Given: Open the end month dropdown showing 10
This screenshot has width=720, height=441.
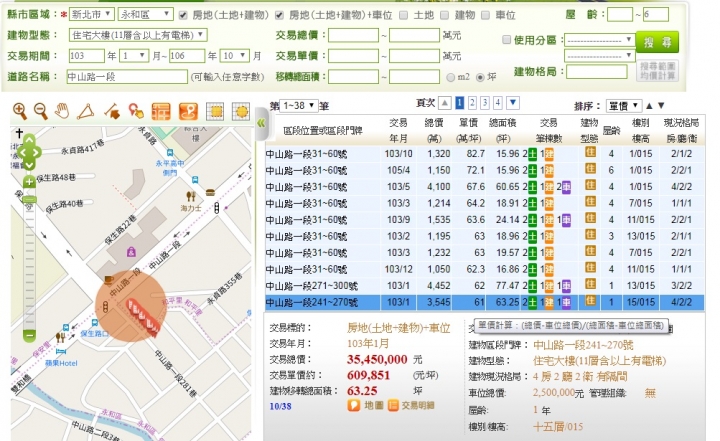Looking at the screenshot, I should [235, 56].
